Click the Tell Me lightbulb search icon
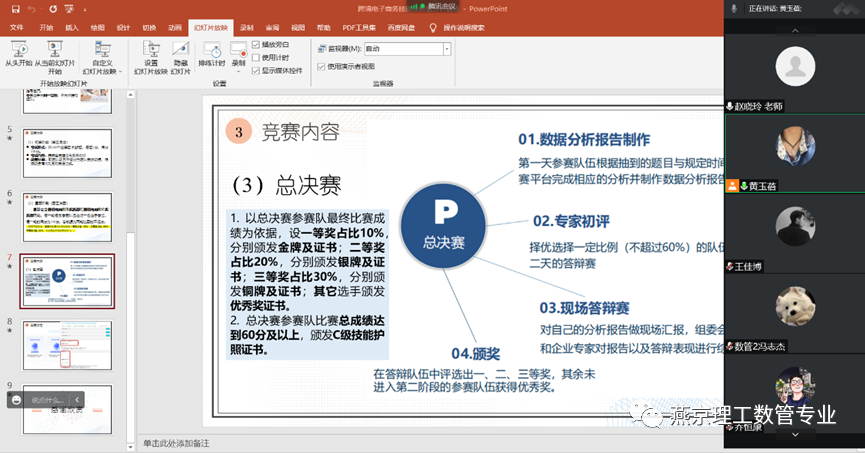The height and width of the screenshot is (453, 865). [433, 27]
